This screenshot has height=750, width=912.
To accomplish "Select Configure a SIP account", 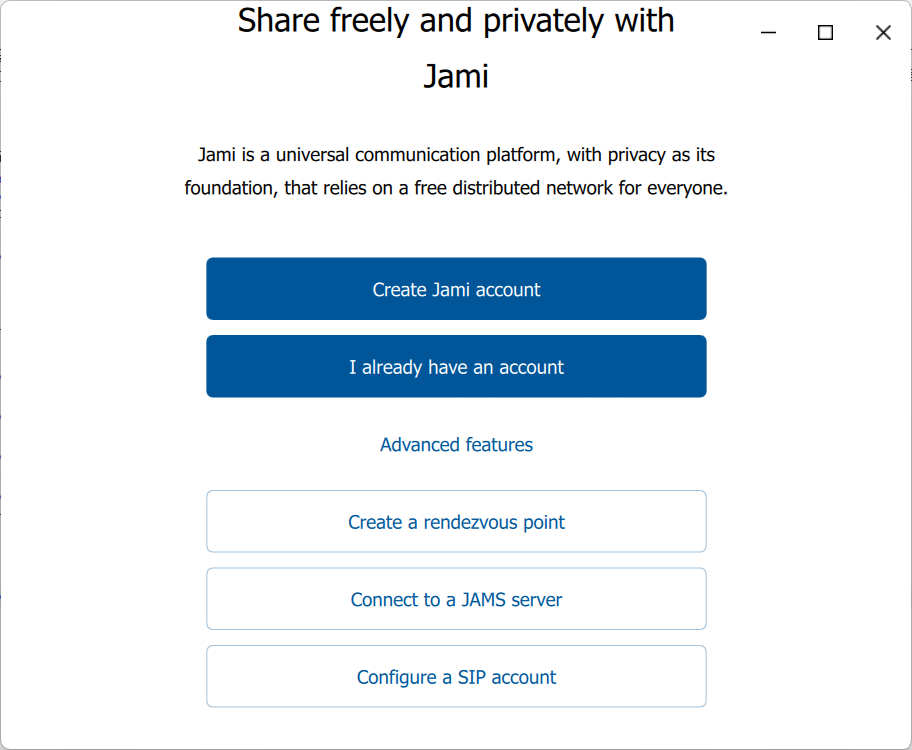I will coord(456,677).
